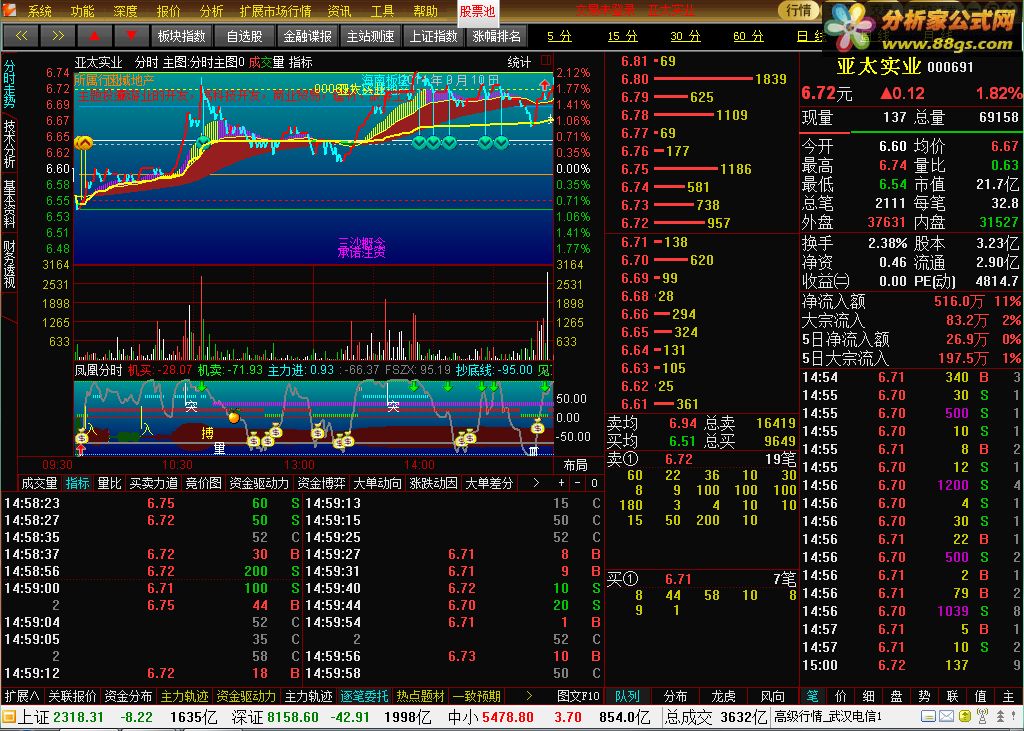Click the small red box icon next to 统计

pyautogui.click(x=546, y=61)
